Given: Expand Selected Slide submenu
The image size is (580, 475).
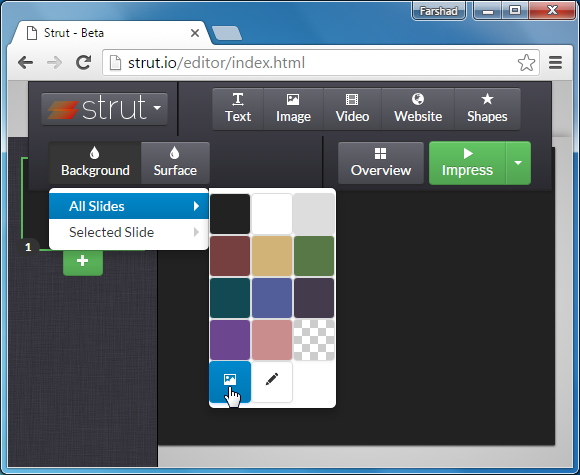Looking at the screenshot, I should click(129, 232).
